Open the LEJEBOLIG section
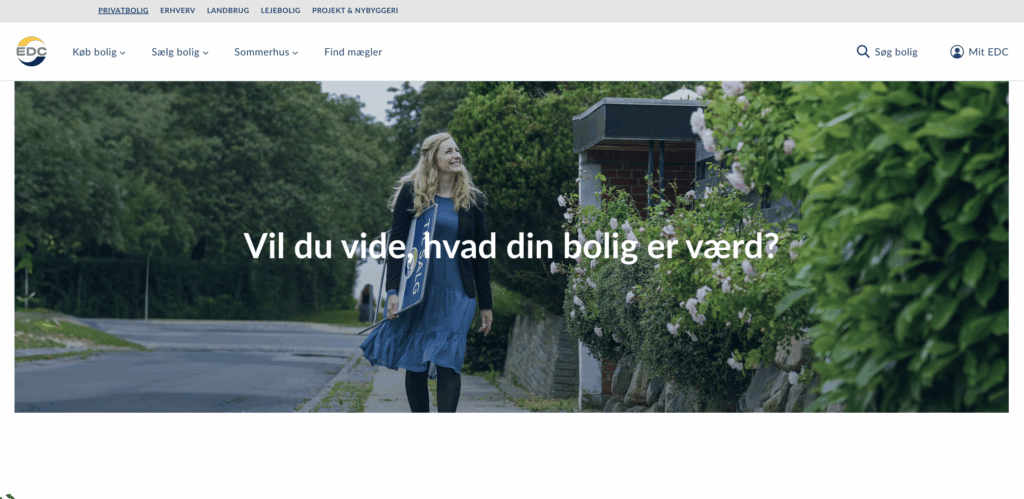Image resolution: width=1024 pixels, height=499 pixels. point(280,11)
